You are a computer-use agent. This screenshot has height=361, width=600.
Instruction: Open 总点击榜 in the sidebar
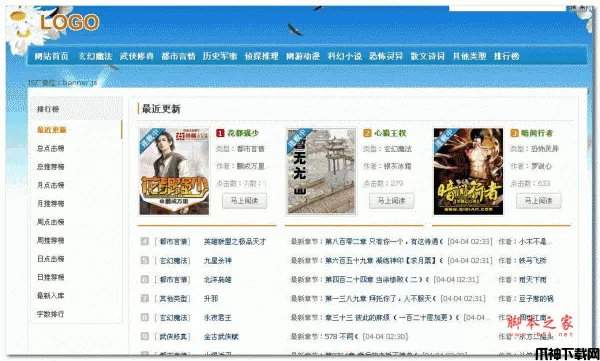click(51, 149)
